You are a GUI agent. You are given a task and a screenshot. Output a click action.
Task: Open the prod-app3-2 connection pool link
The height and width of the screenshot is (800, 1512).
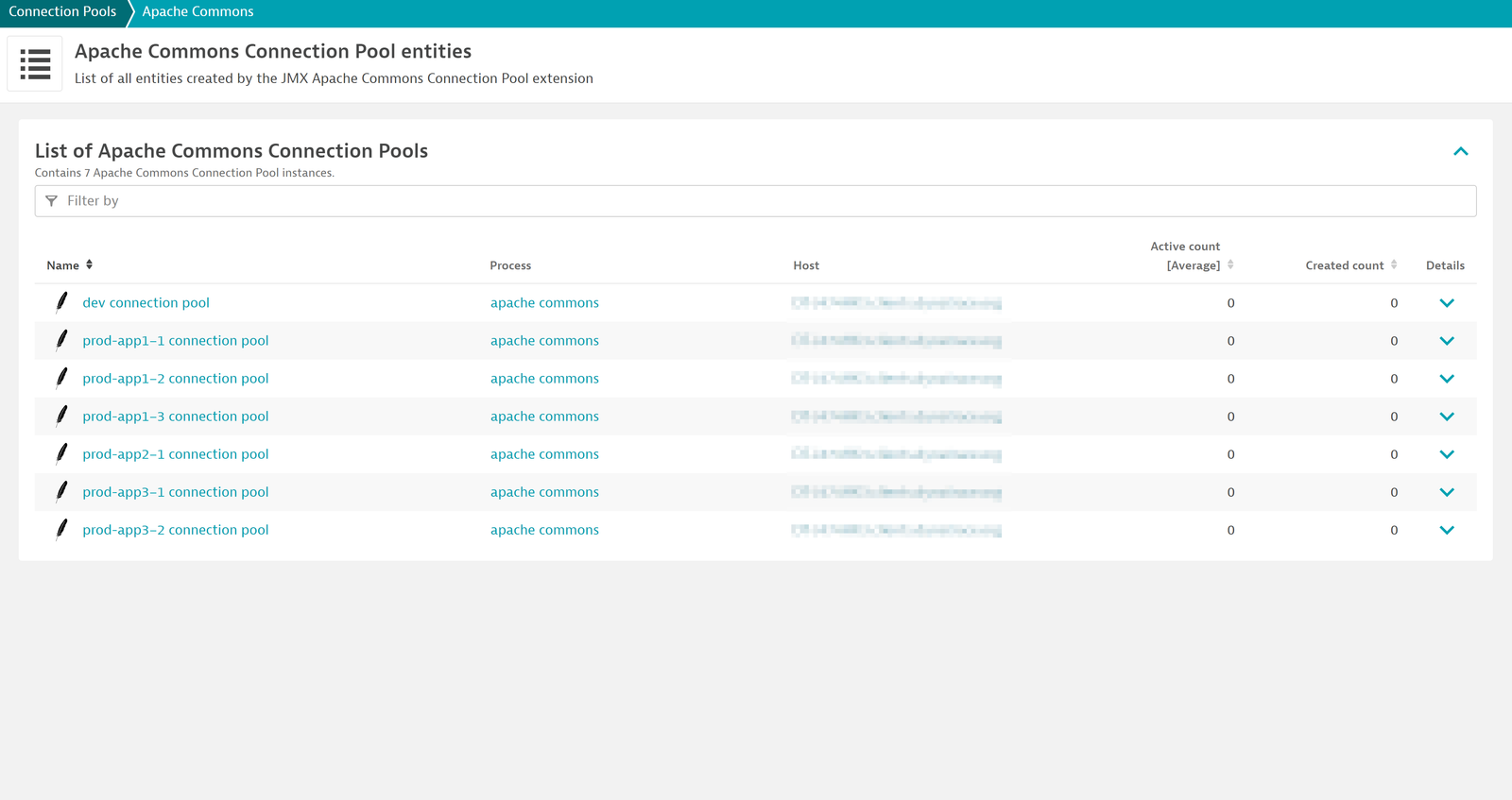[x=175, y=530]
